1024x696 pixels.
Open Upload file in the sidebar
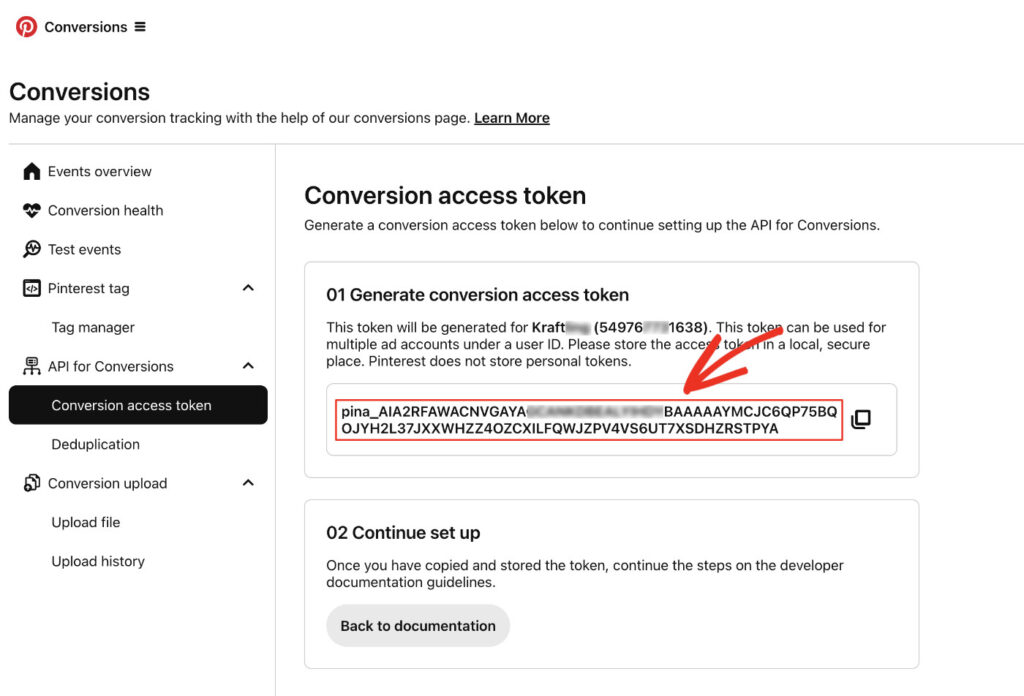(x=85, y=522)
